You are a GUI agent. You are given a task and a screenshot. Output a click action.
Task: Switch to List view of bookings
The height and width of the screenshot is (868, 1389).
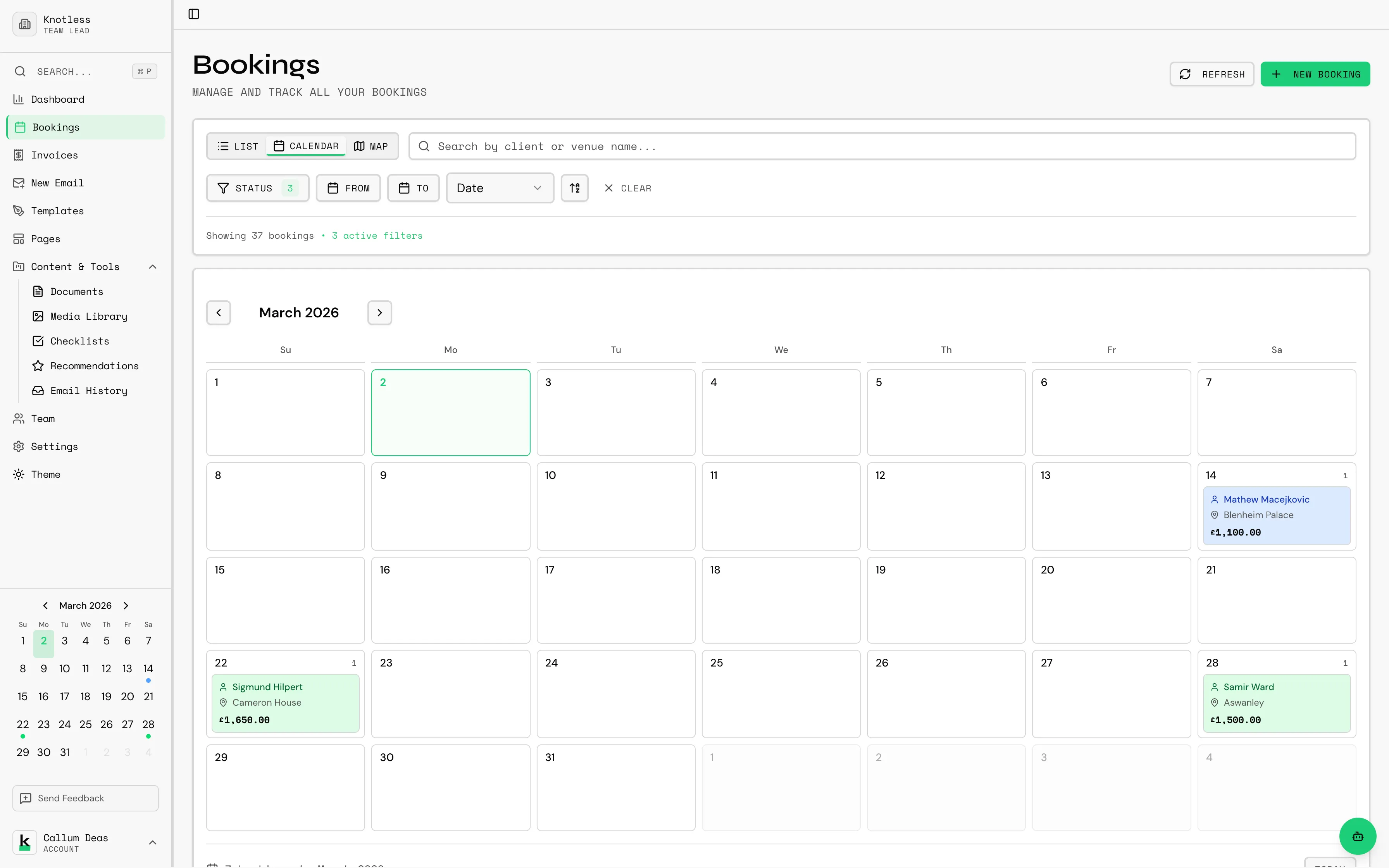pyautogui.click(x=237, y=146)
